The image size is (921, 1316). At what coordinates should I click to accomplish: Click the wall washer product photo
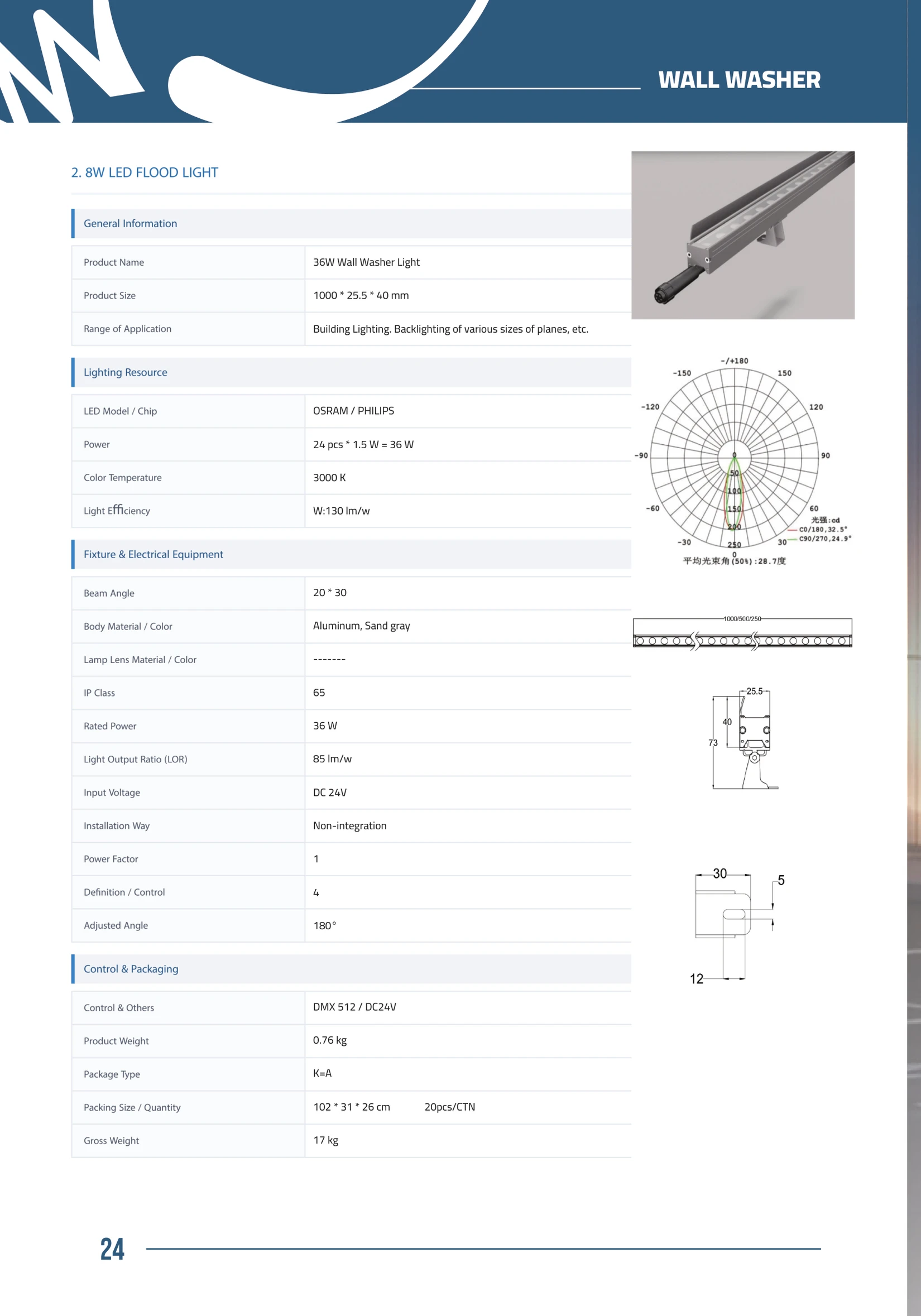pos(743,235)
